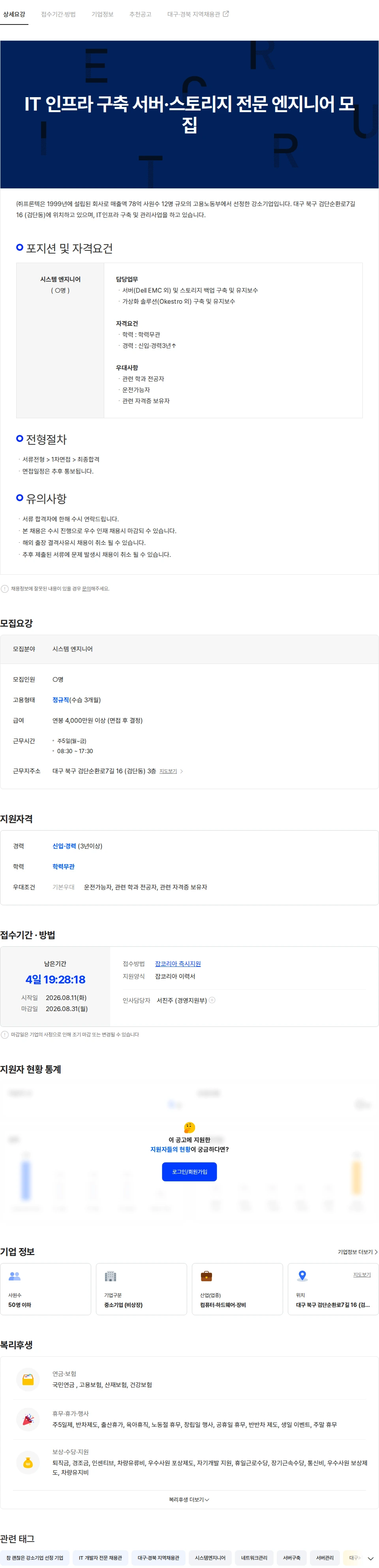Open the 상세요강 tab
The width and height of the screenshot is (379, 1568).
coord(14,14)
